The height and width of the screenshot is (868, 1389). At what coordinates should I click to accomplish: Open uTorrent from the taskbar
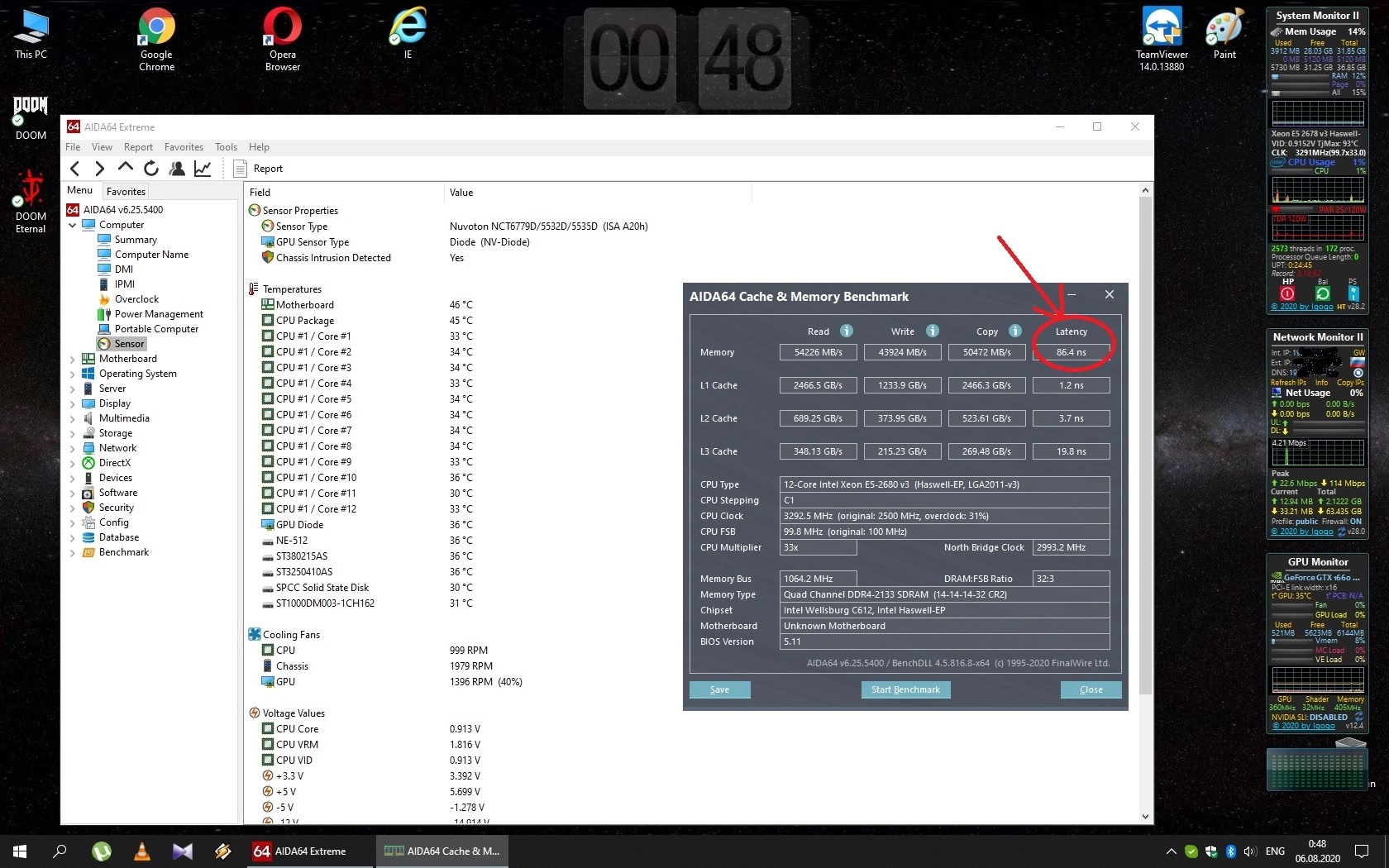click(x=102, y=851)
